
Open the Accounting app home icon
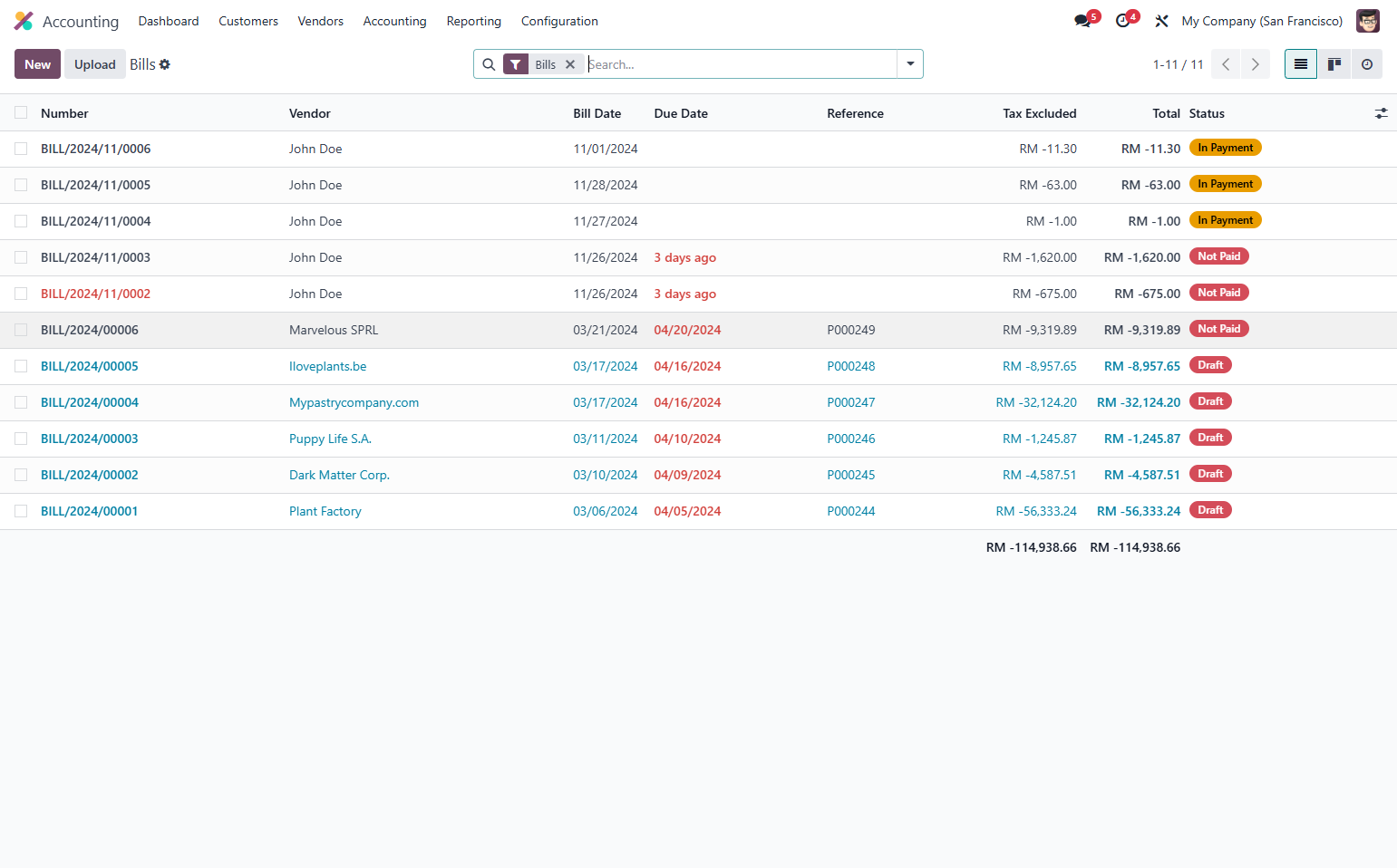click(x=24, y=21)
